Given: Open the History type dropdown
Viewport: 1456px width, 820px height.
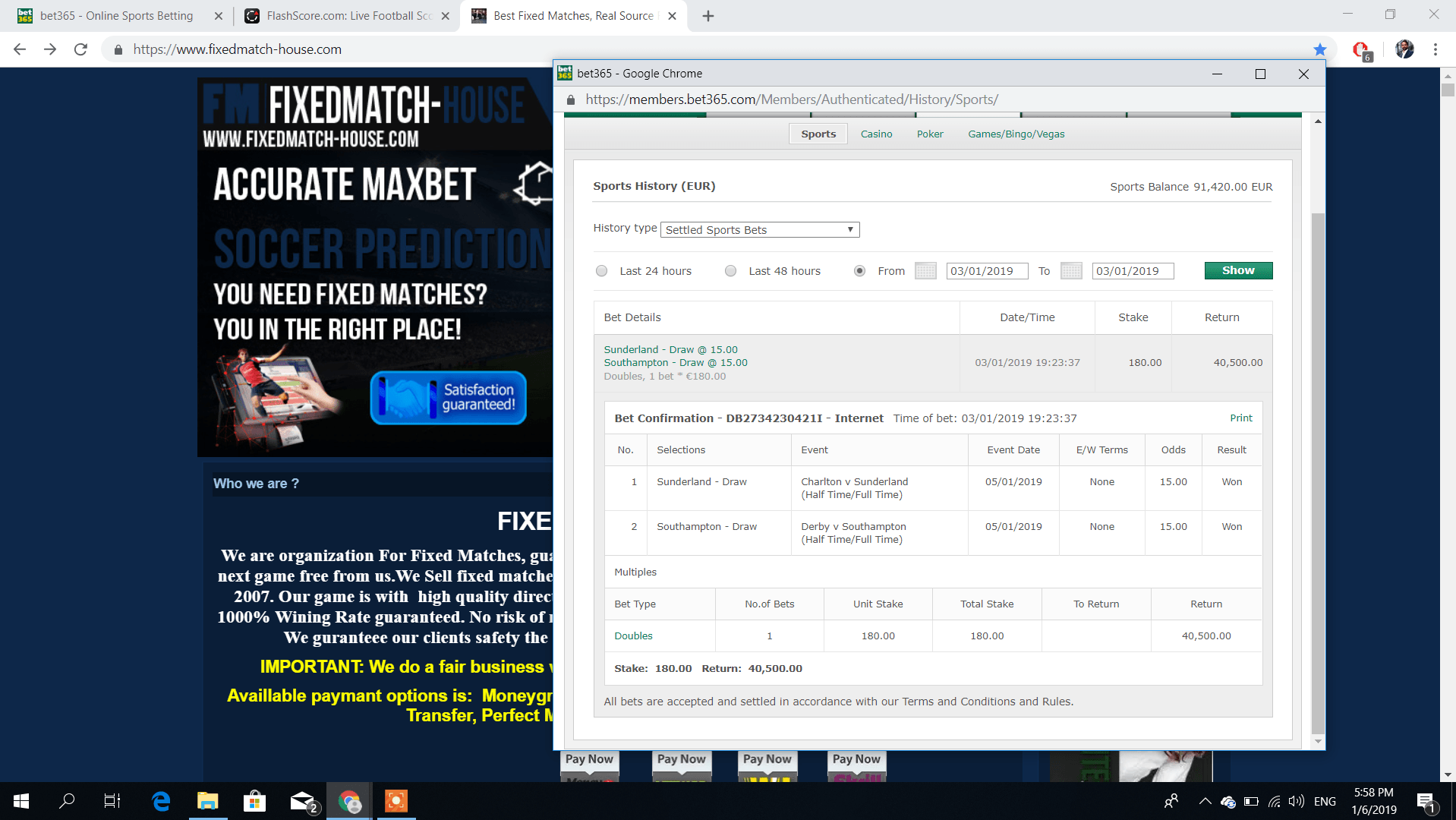Looking at the screenshot, I should (x=761, y=230).
